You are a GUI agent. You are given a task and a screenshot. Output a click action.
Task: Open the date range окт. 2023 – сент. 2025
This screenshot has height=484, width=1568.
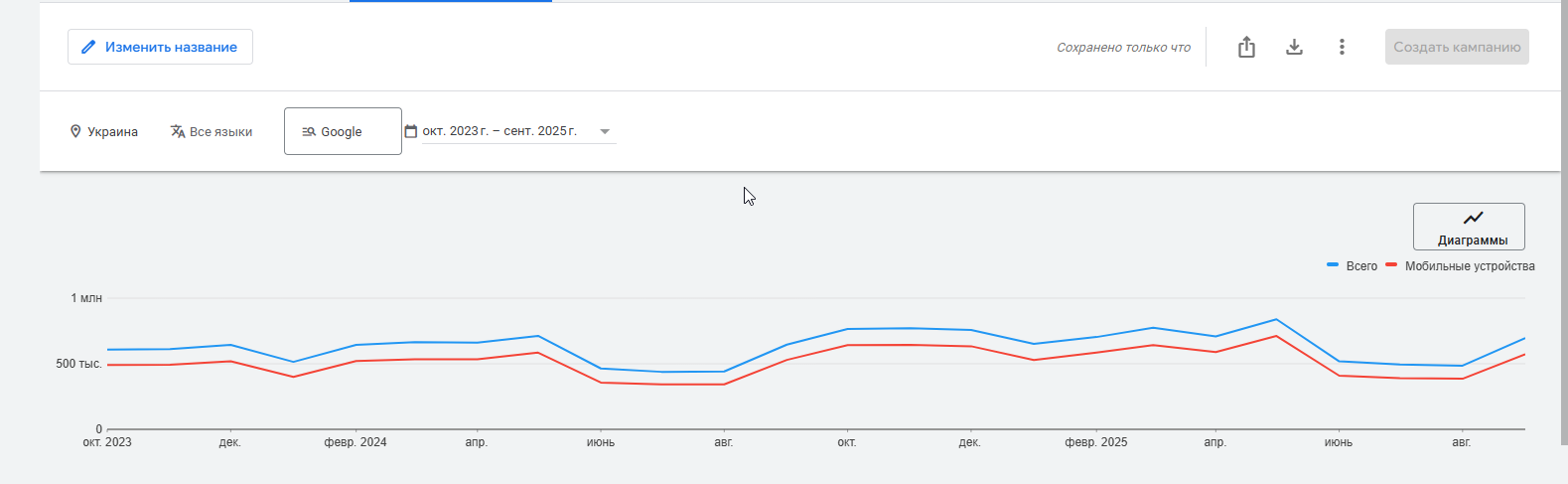(499, 131)
